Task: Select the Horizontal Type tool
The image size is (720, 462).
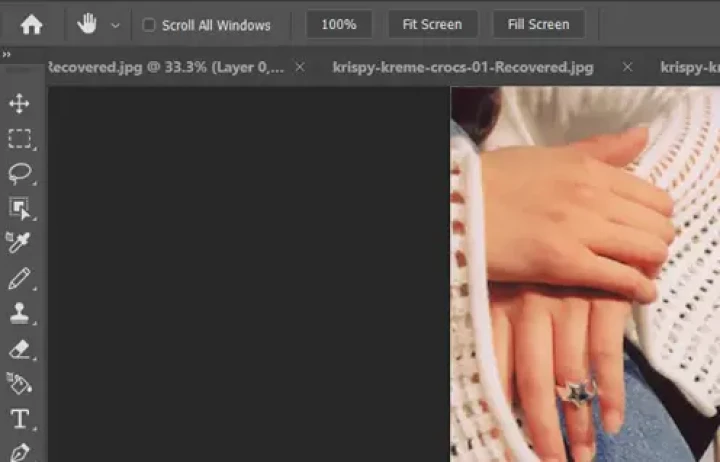Action: pos(20,418)
